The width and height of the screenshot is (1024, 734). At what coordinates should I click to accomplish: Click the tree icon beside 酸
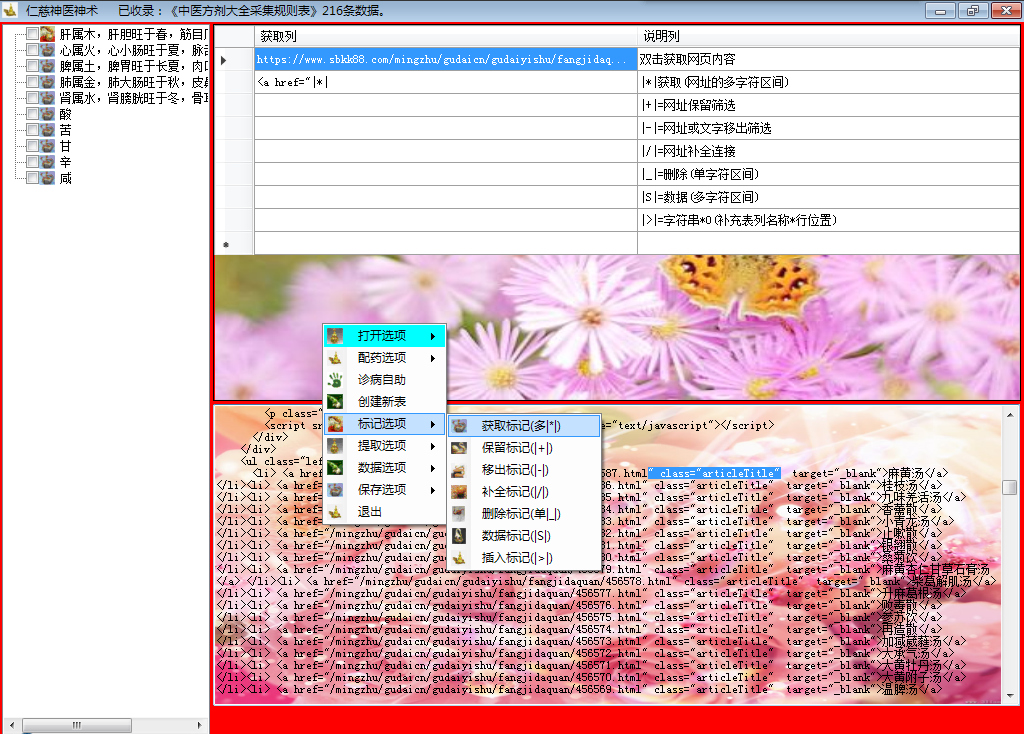48,114
